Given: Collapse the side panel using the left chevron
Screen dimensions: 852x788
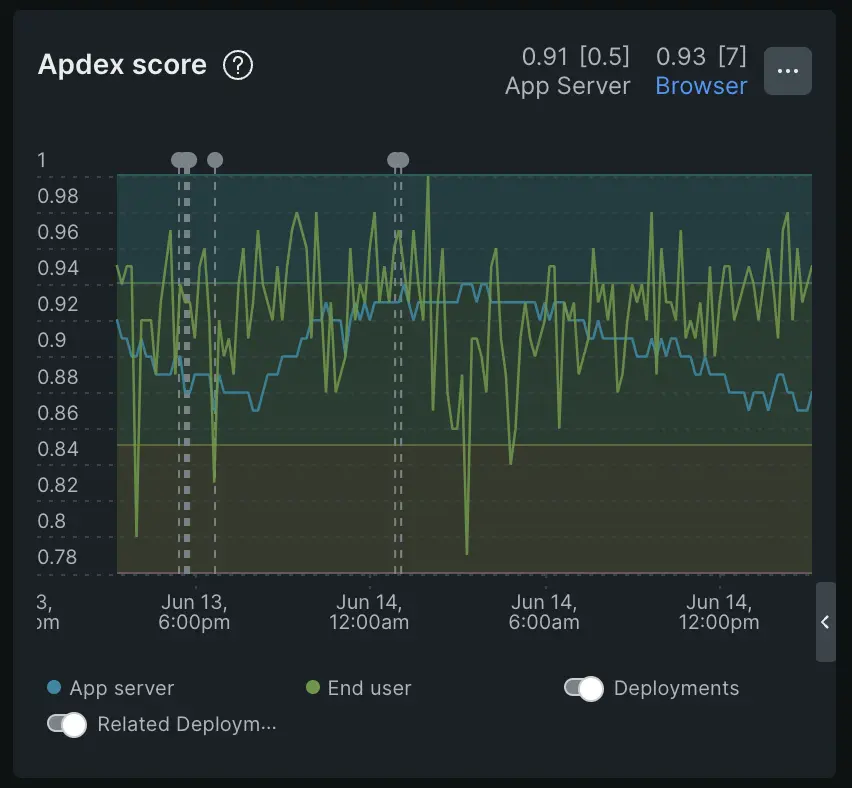Looking at the screenshot, I should [x=825, y=622].
